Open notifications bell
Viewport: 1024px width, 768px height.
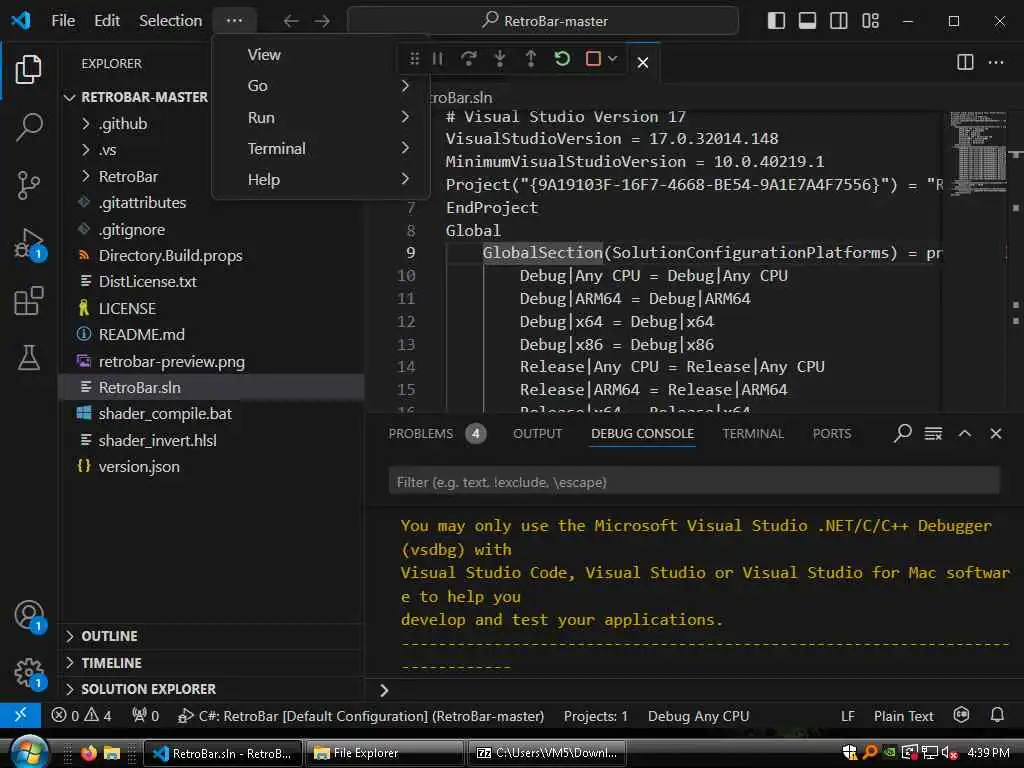997,716
